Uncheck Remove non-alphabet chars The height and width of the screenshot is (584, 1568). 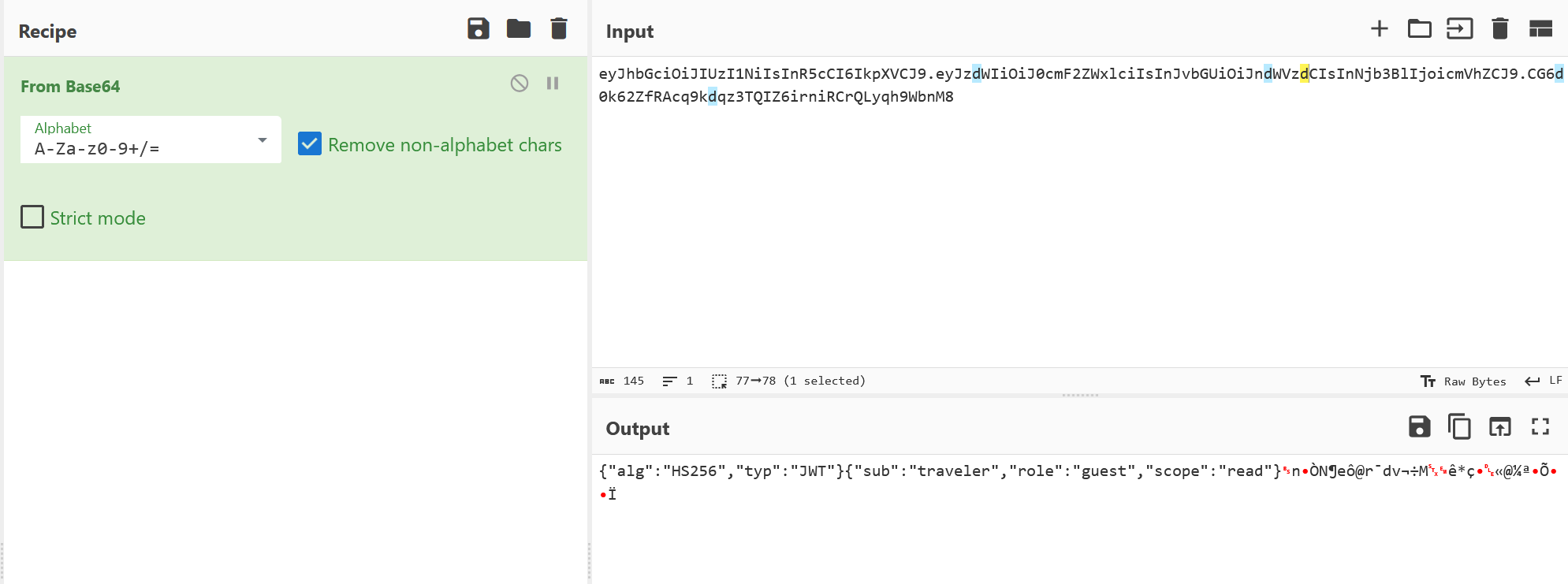(x=310, y=143)
